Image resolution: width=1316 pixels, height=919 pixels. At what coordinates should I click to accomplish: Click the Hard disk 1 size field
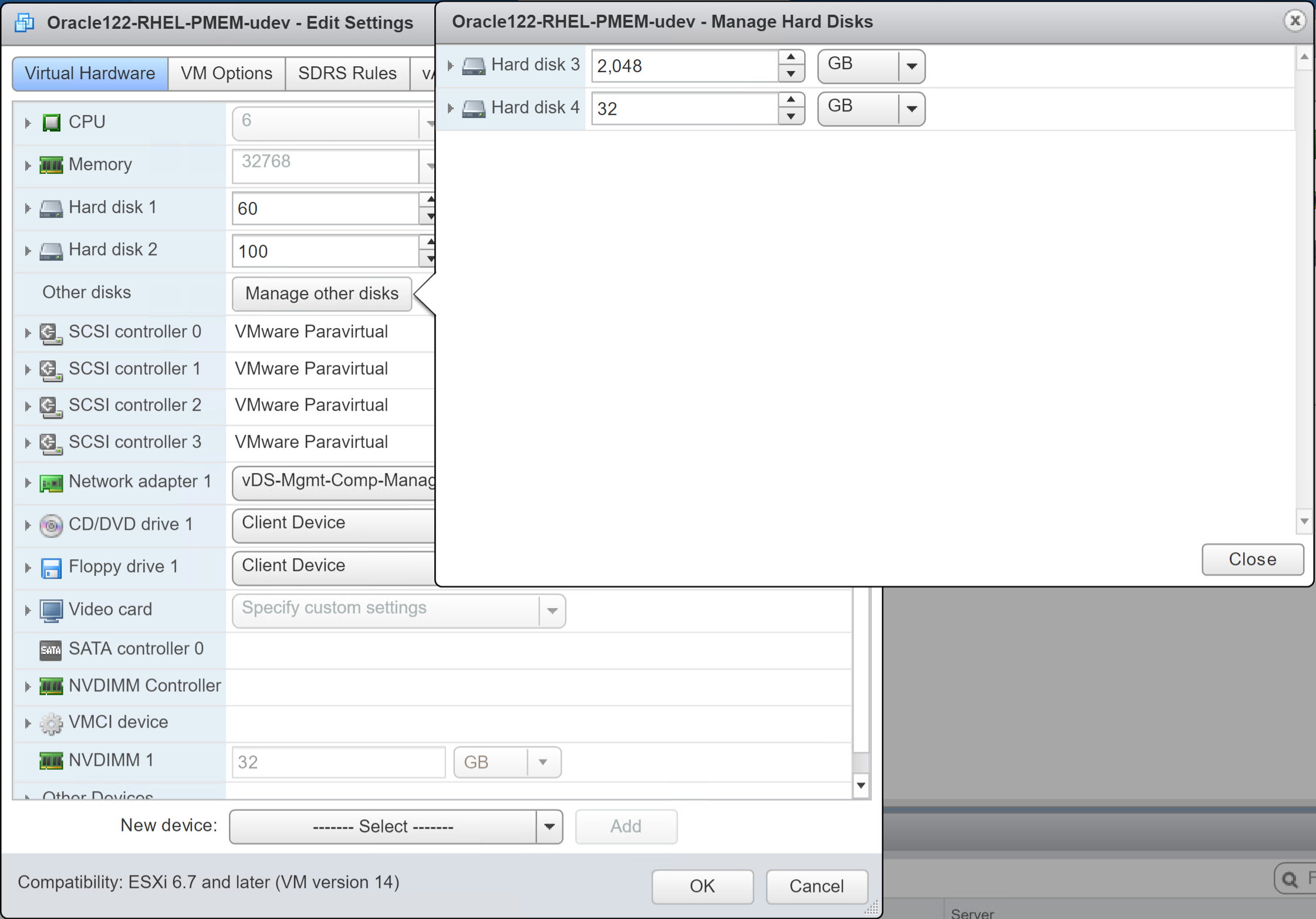coord(325,208)
